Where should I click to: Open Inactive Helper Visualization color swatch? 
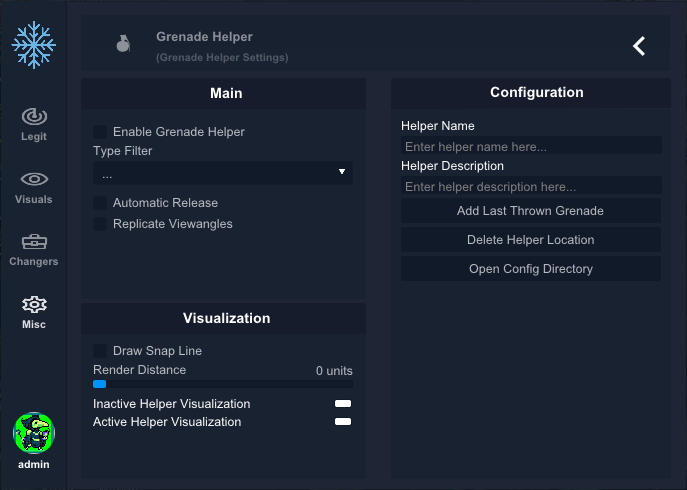343,404
